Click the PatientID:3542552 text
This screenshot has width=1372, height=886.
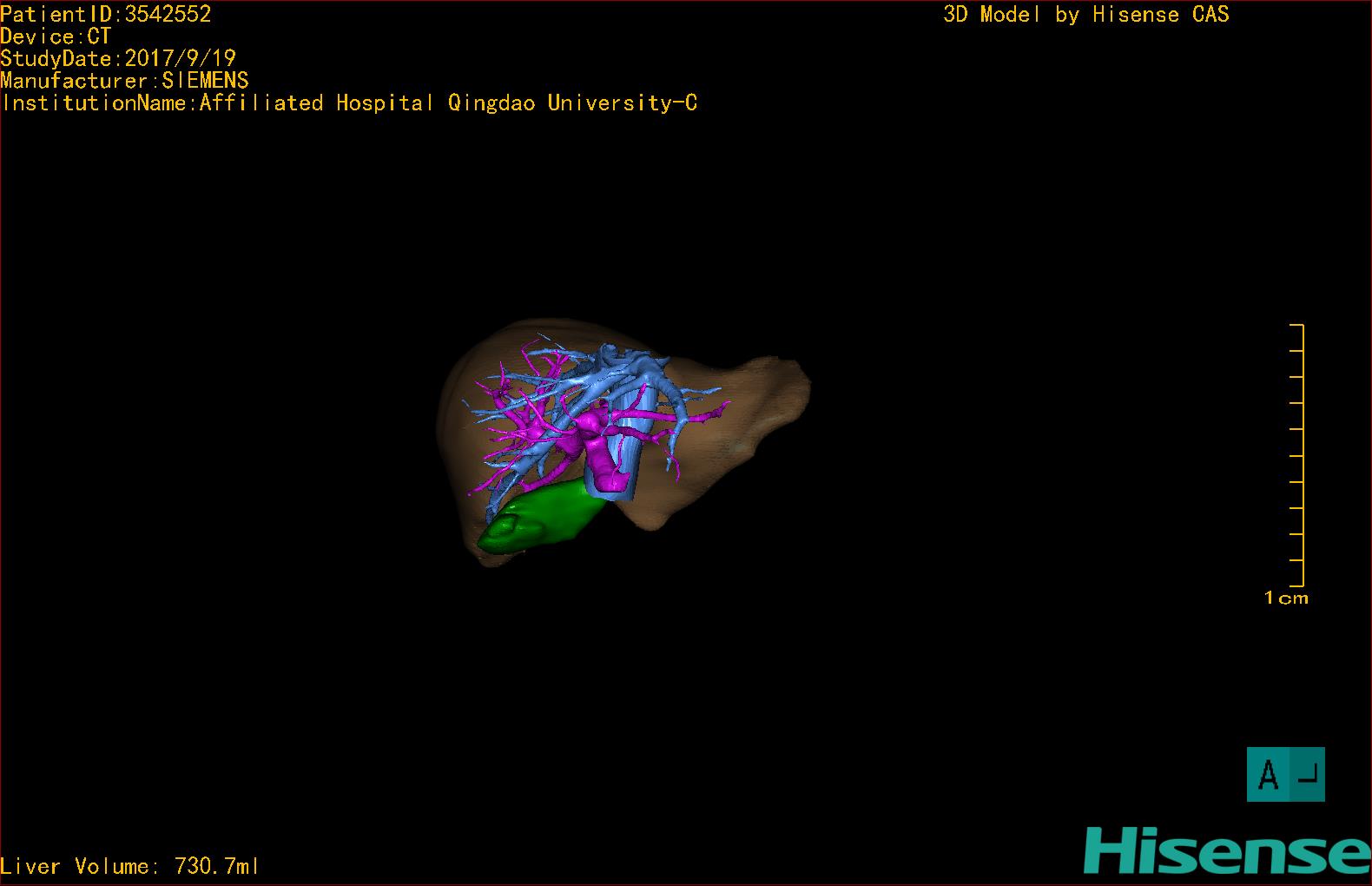pyautogui.click(x=106, y=14)
